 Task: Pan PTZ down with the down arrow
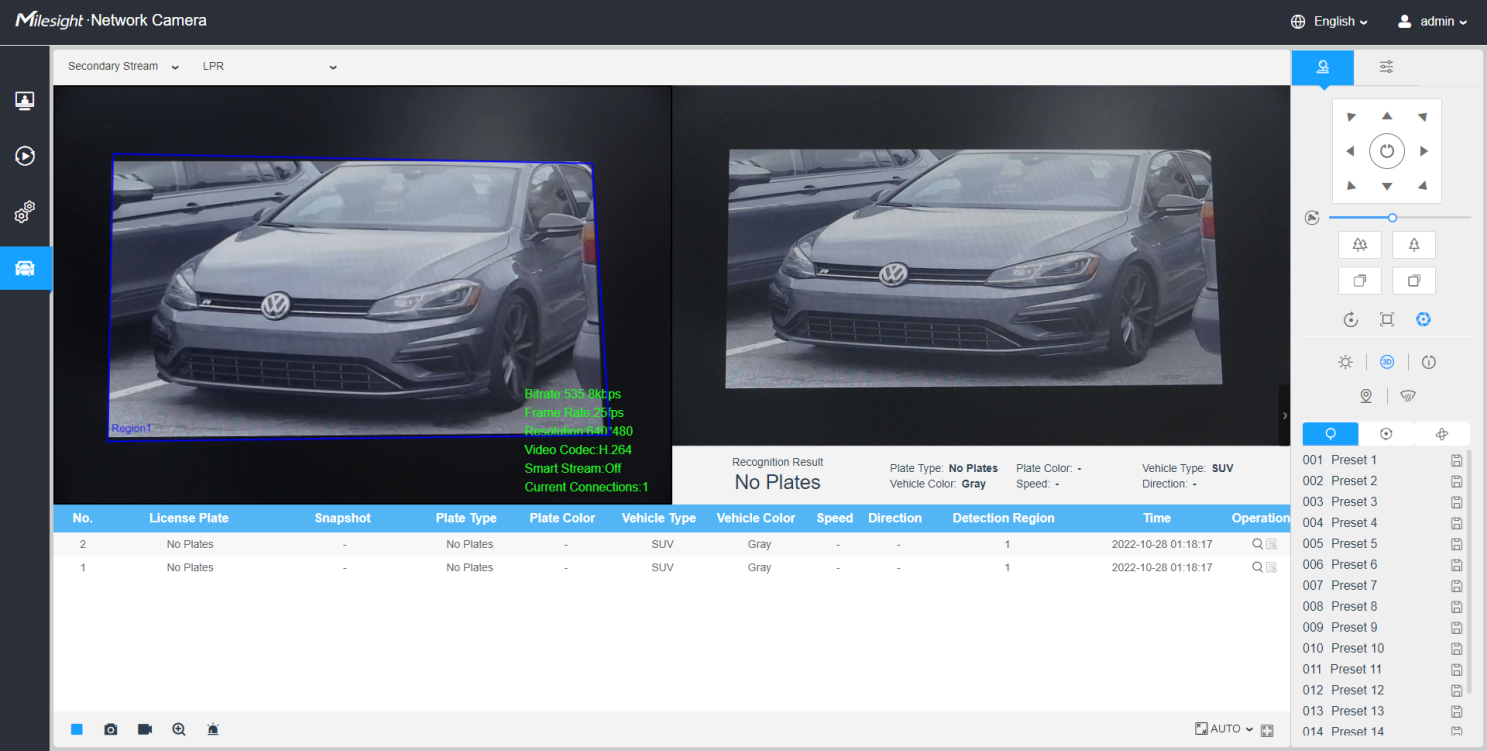1387,187
